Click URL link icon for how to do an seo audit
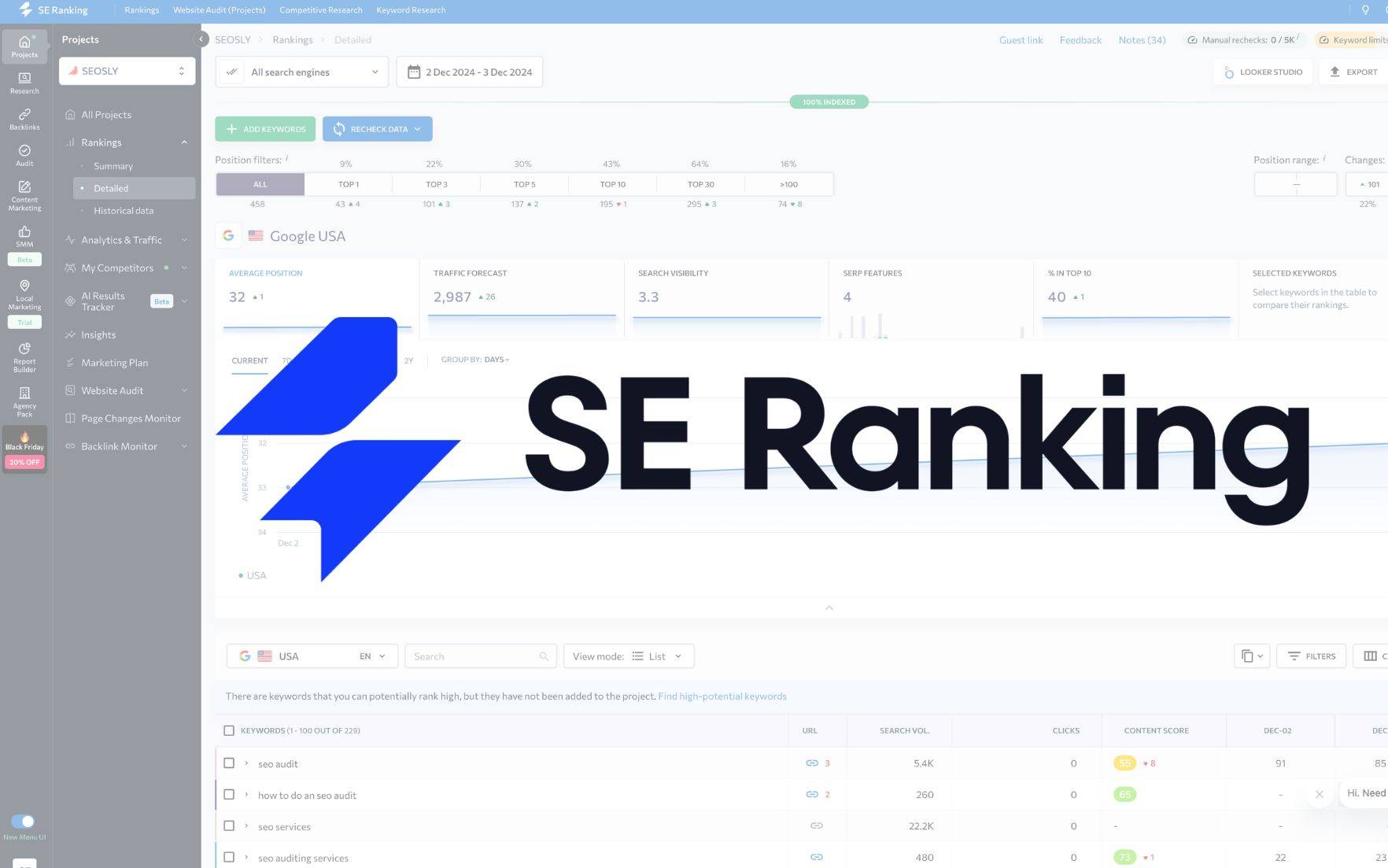 point(812,794)
